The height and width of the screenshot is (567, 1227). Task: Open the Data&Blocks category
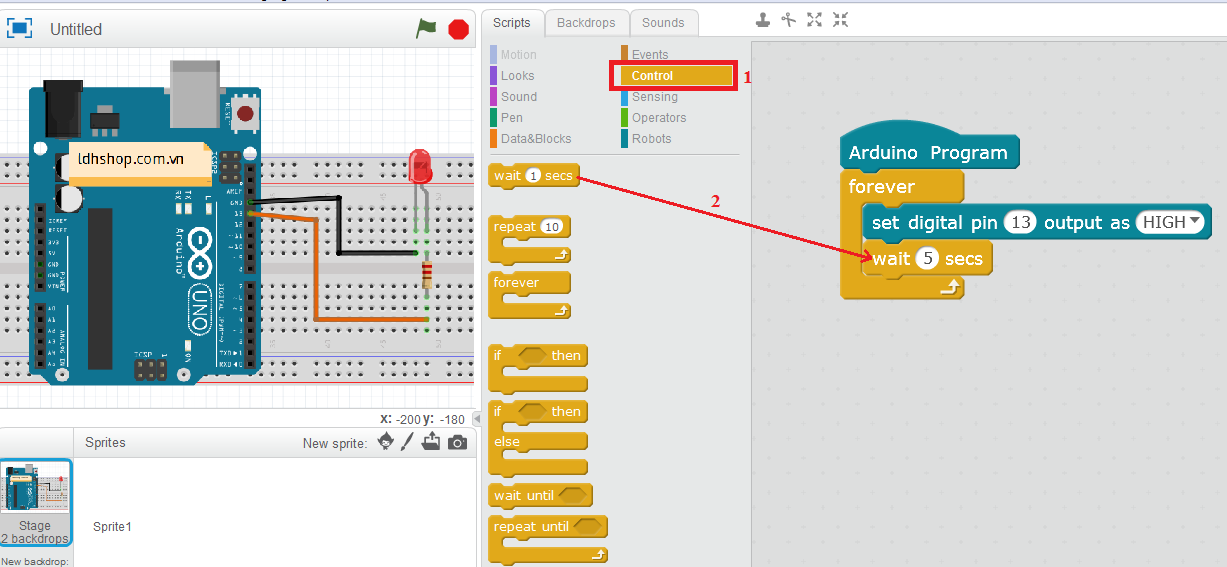click(536, 139)
